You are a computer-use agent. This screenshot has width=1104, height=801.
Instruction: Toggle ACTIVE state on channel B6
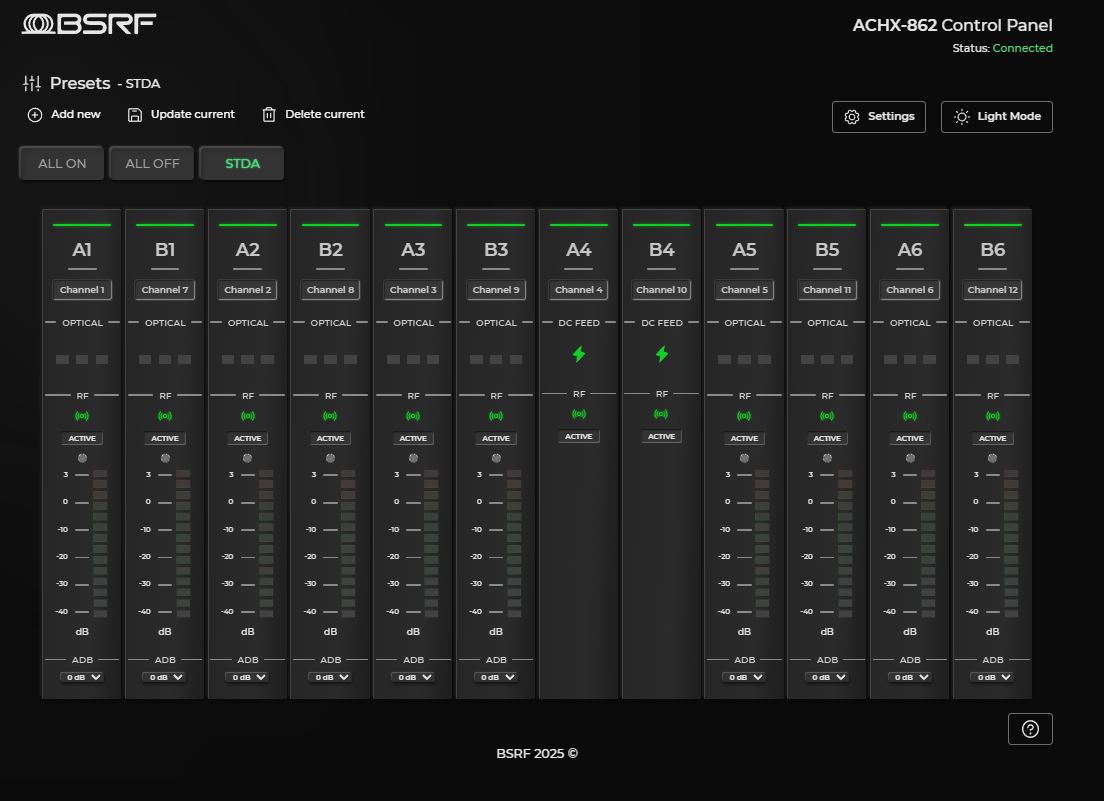[x=993, y=439]
